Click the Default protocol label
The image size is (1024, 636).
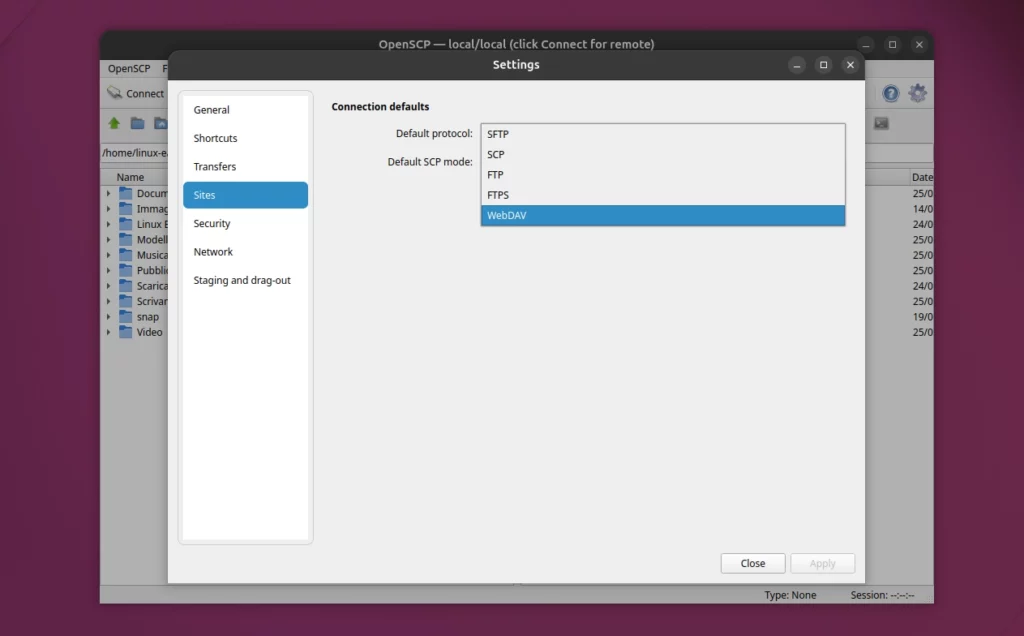434,133
